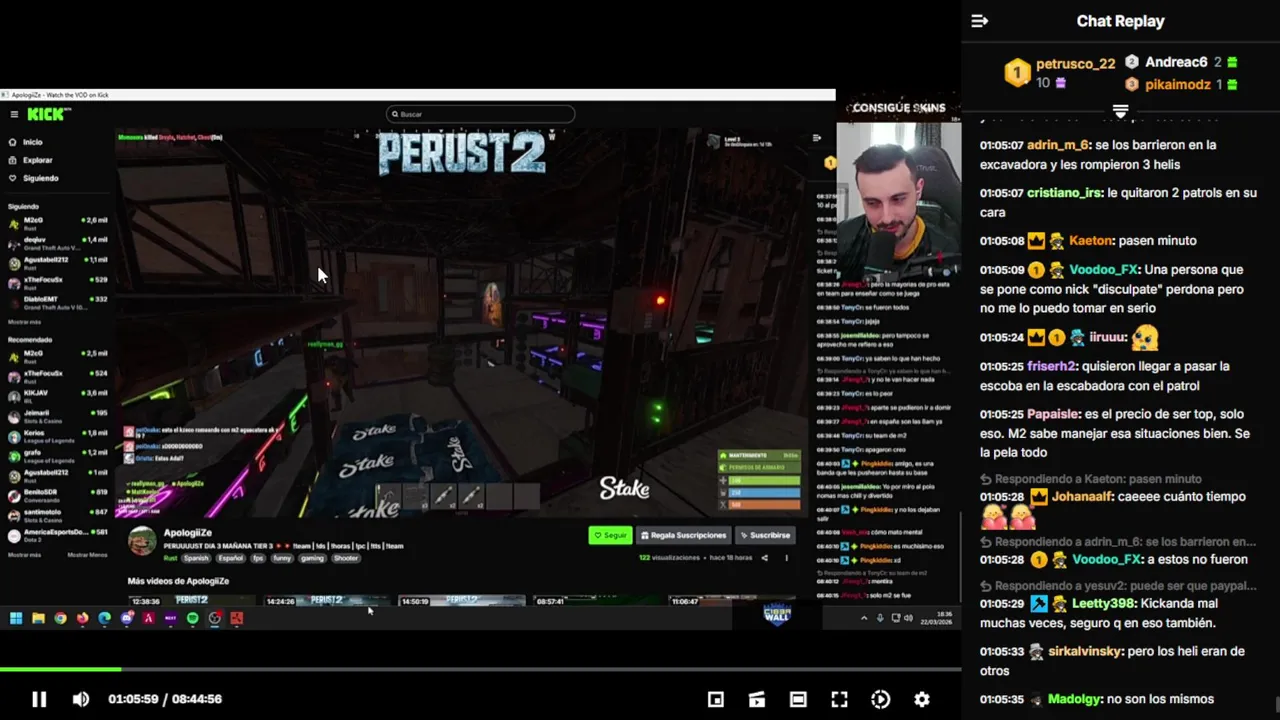The height and width of the screenshot is (720, 1280).
Task: Click username Madolgy in chat
Action: tap(1075, 700)
